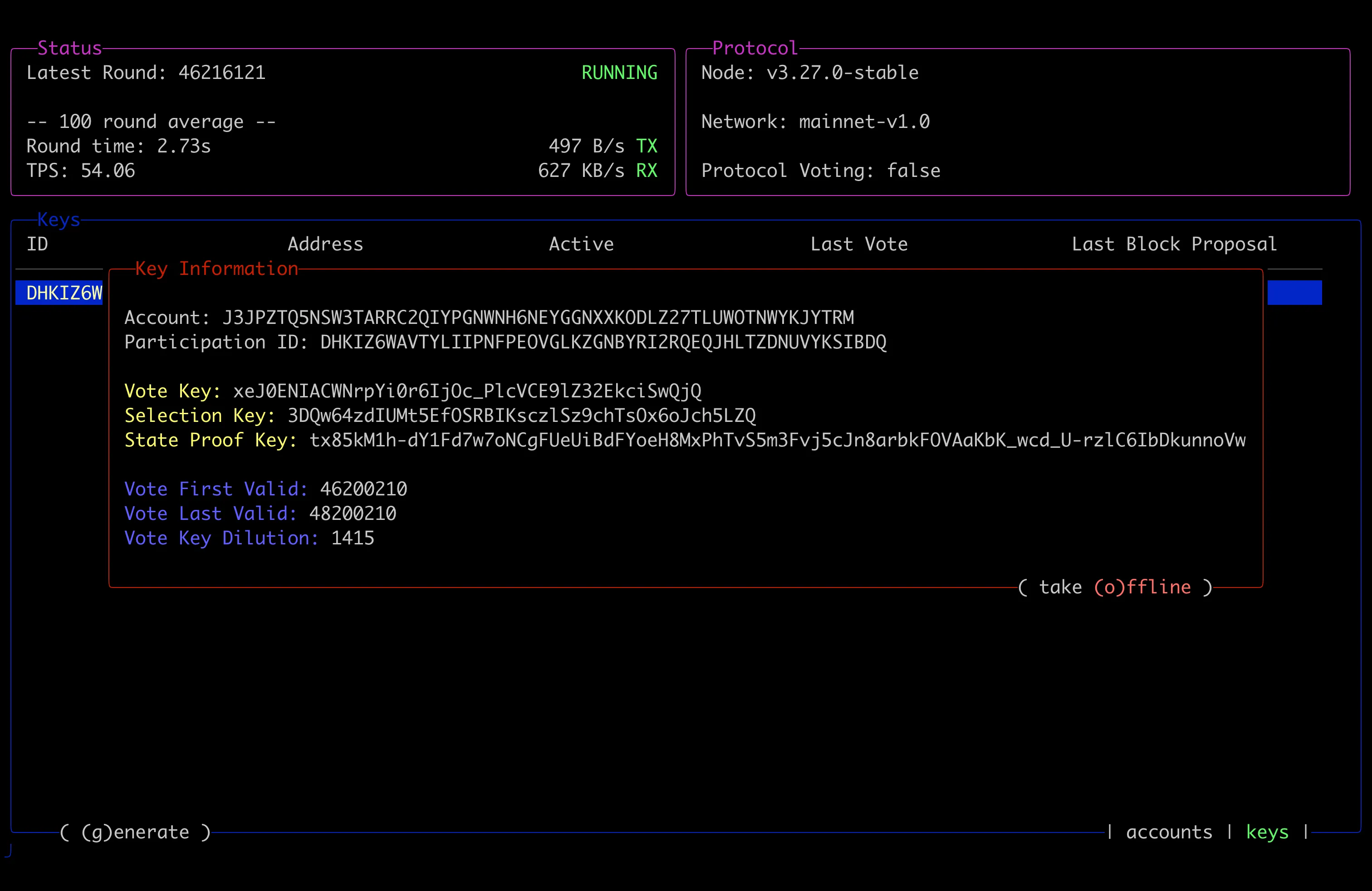Click the RUNNING status indicator
The width and height of the screenshot is (1372, 891).
pyautogui.click(x=619, y=72)
